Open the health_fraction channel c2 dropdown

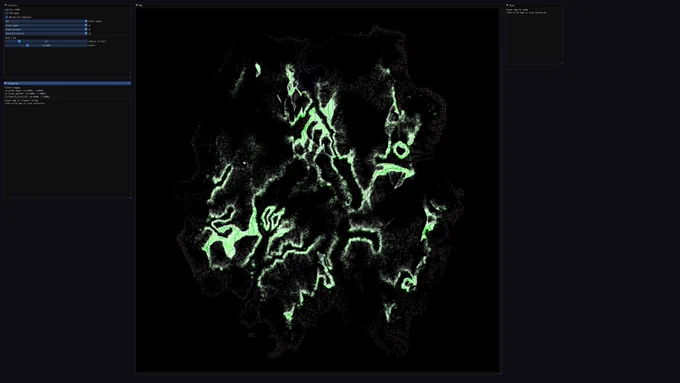46,33
